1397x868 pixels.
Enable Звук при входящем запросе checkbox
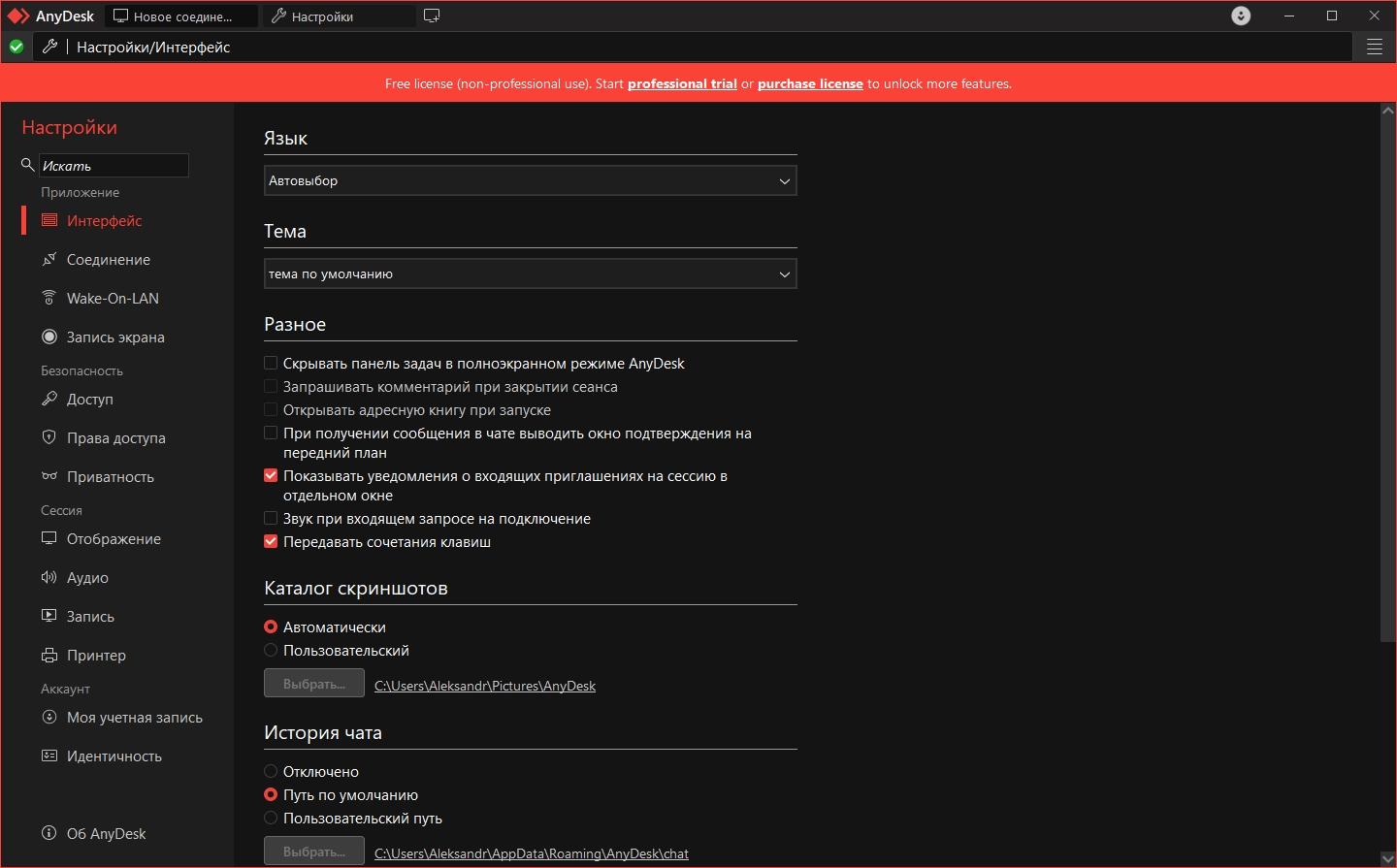coord(271,518)
